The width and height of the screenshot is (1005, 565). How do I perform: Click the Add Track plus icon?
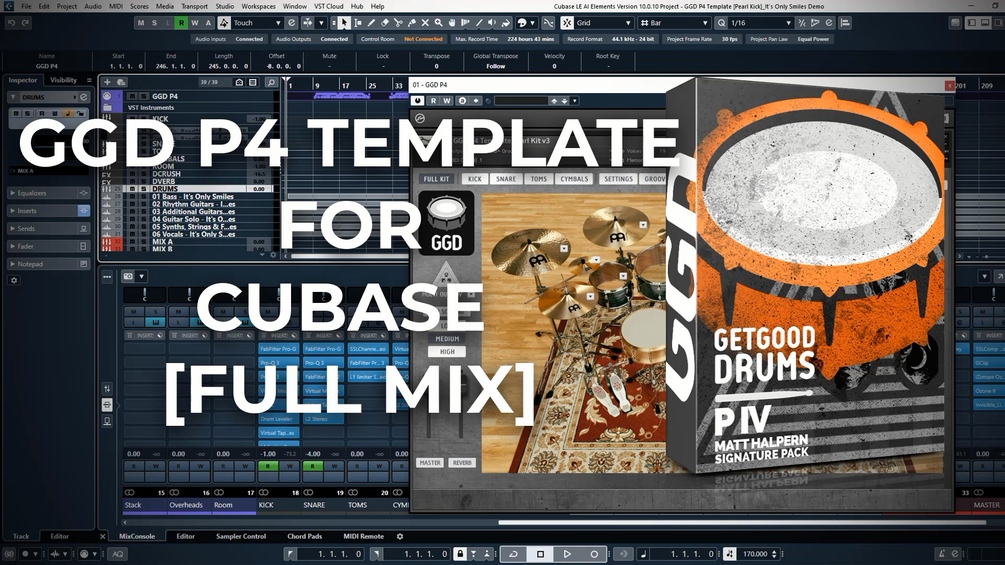click(x=107, y=82)
